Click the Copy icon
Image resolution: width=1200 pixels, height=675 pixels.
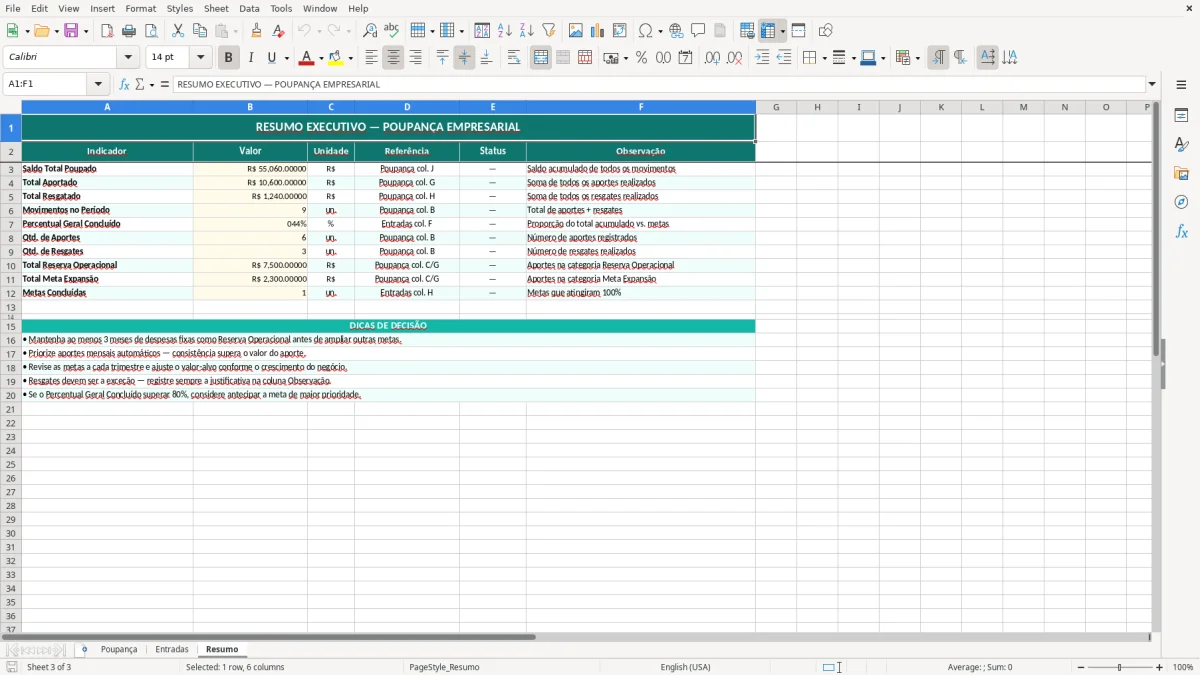click(200, 31)
